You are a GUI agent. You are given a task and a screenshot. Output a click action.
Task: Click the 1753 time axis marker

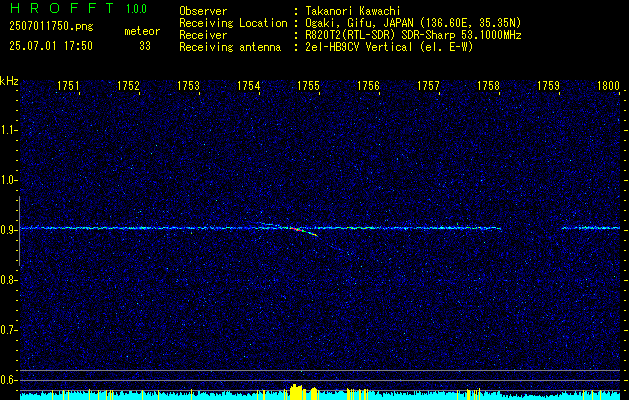click(x=189, y=86)
